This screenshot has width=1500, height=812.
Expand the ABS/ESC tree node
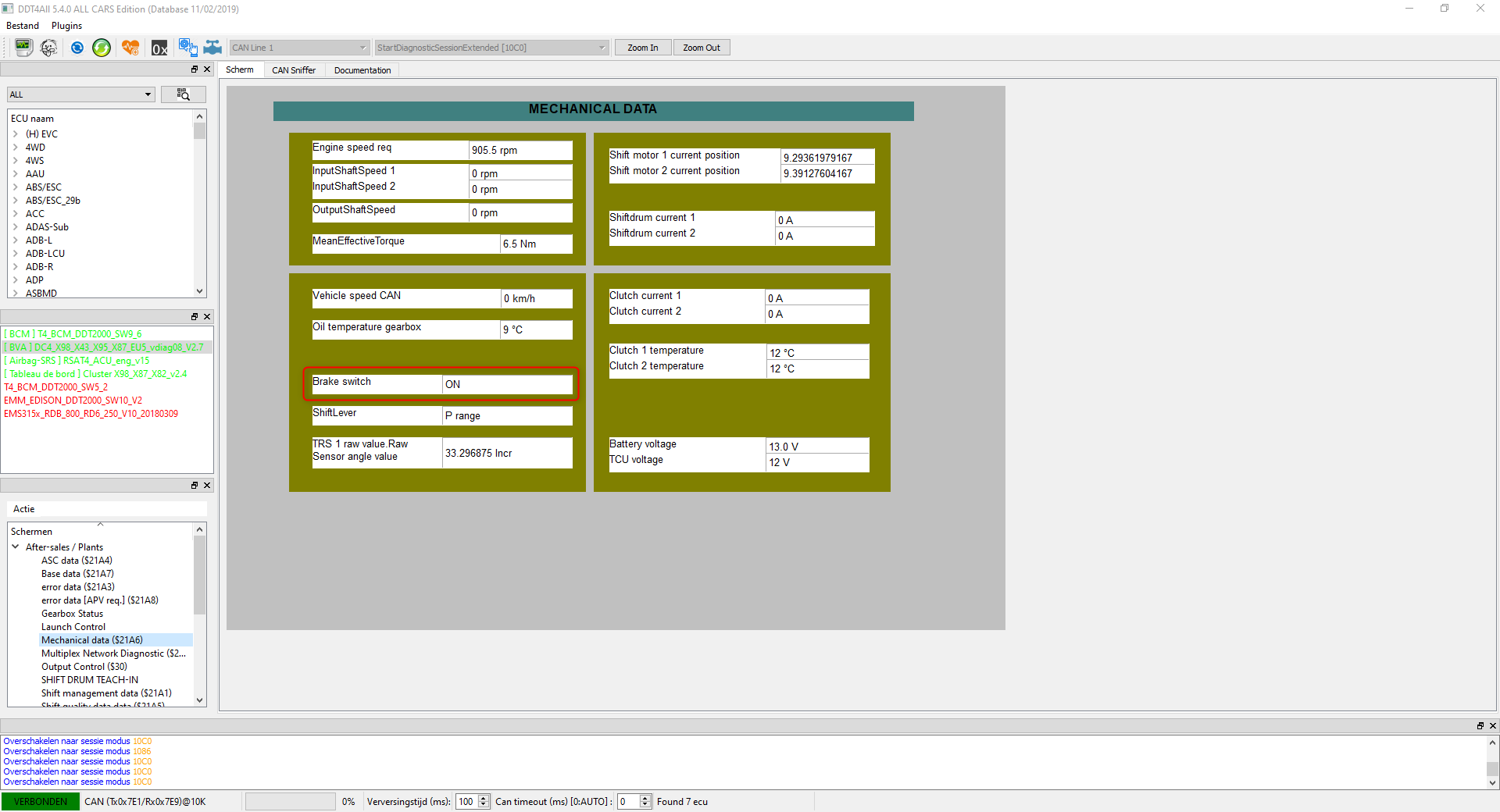16,187
